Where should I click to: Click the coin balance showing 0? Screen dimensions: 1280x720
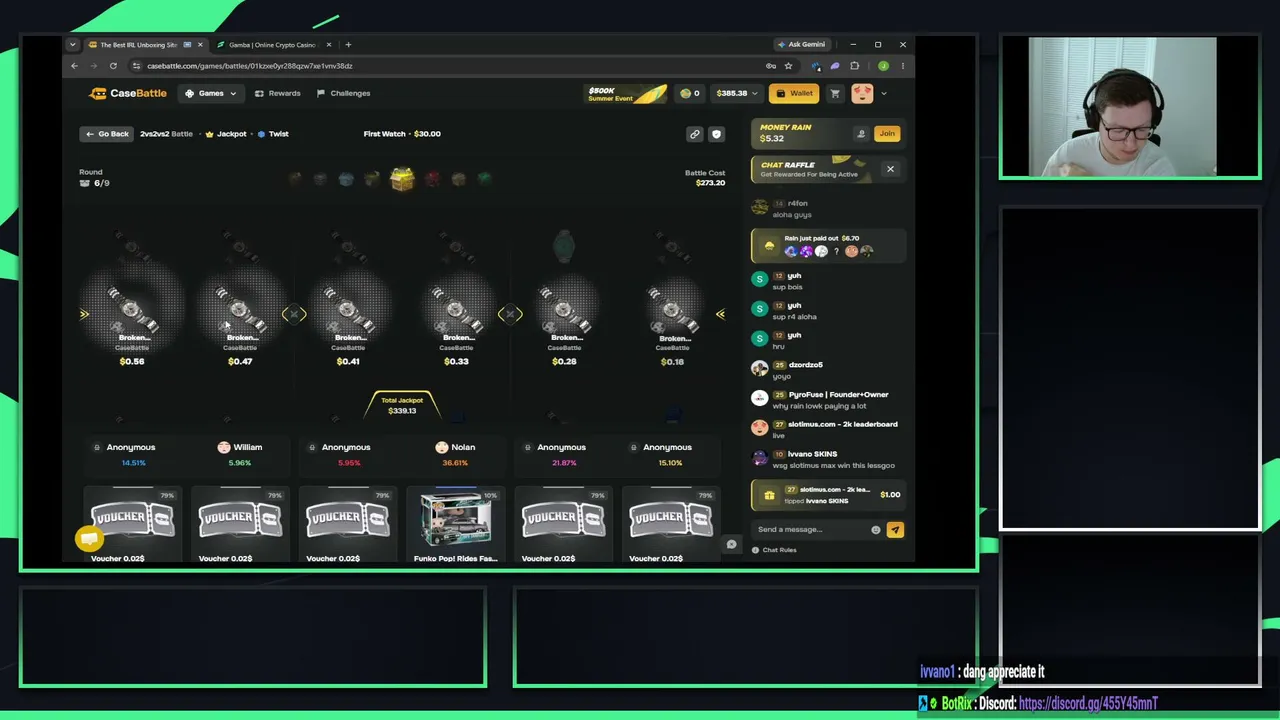coord(690,93)
